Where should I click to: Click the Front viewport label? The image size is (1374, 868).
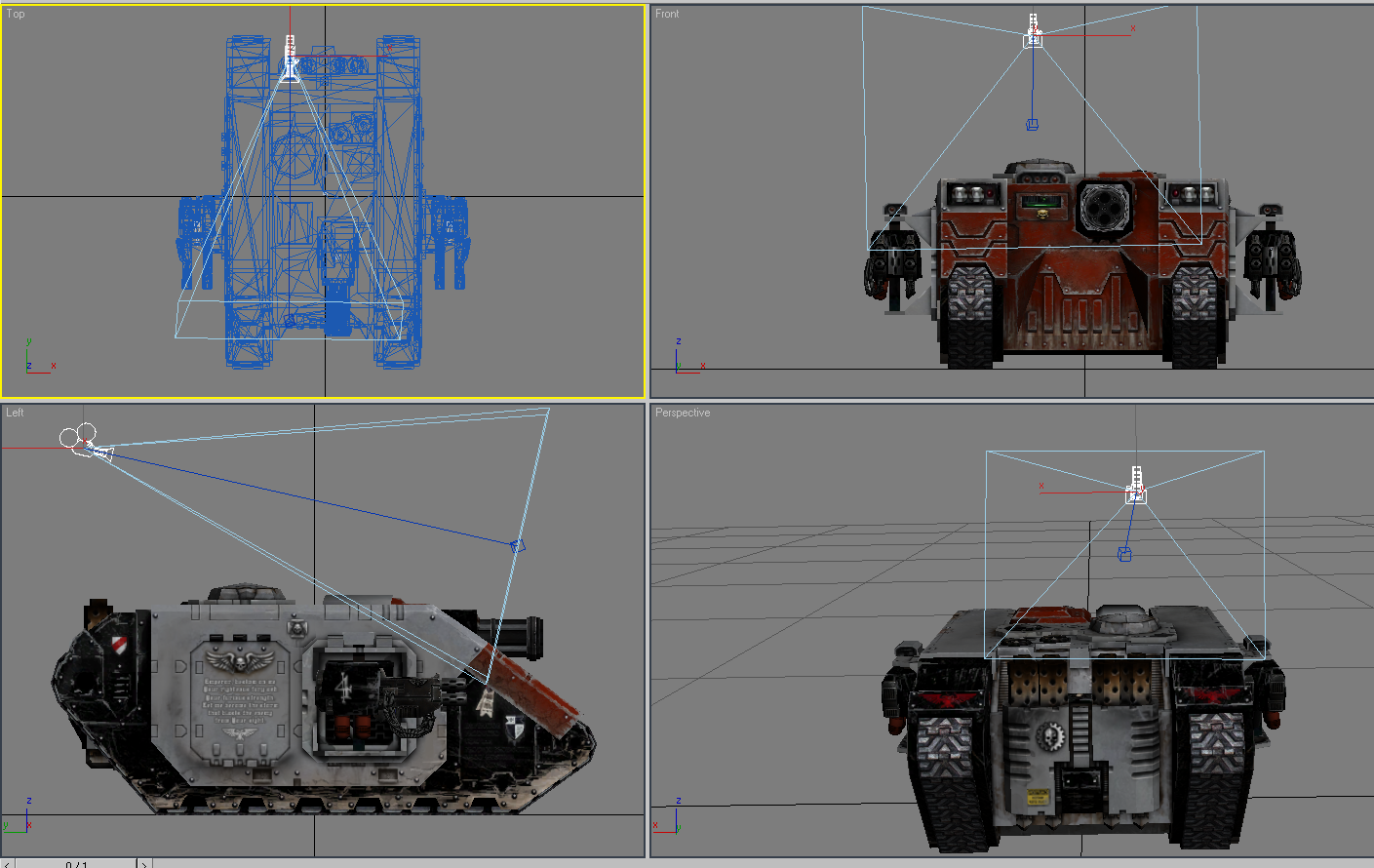[x=667, y=14]
